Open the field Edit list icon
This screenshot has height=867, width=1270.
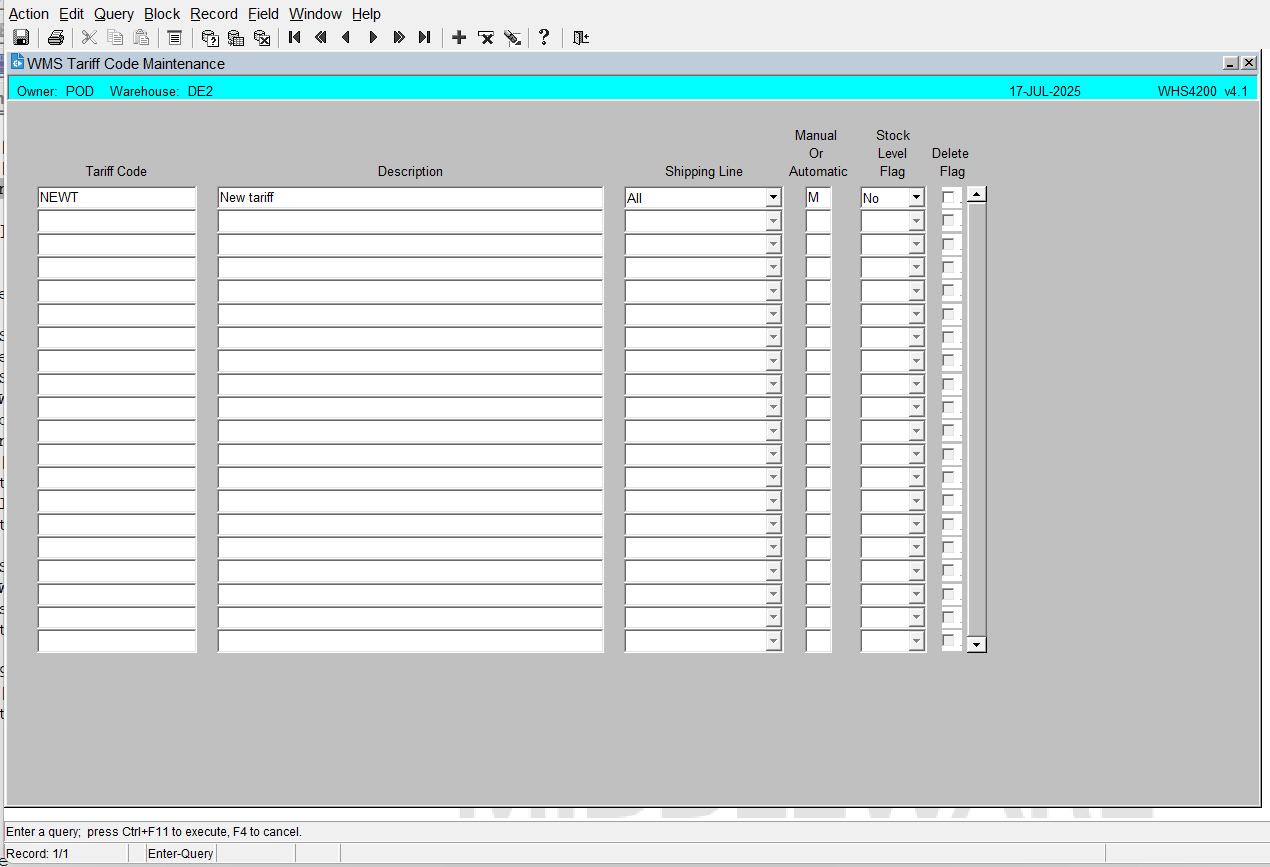[x=174, y=38]
